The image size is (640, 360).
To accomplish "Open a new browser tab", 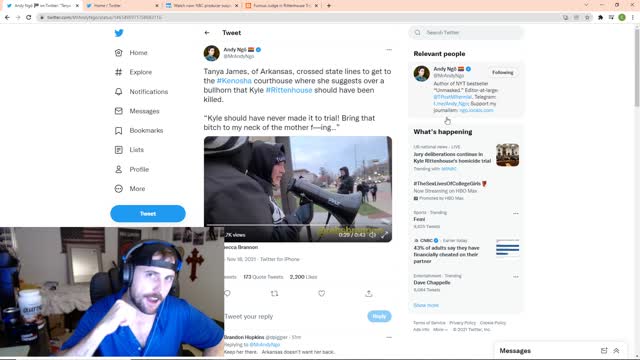I will coord(329,6).
